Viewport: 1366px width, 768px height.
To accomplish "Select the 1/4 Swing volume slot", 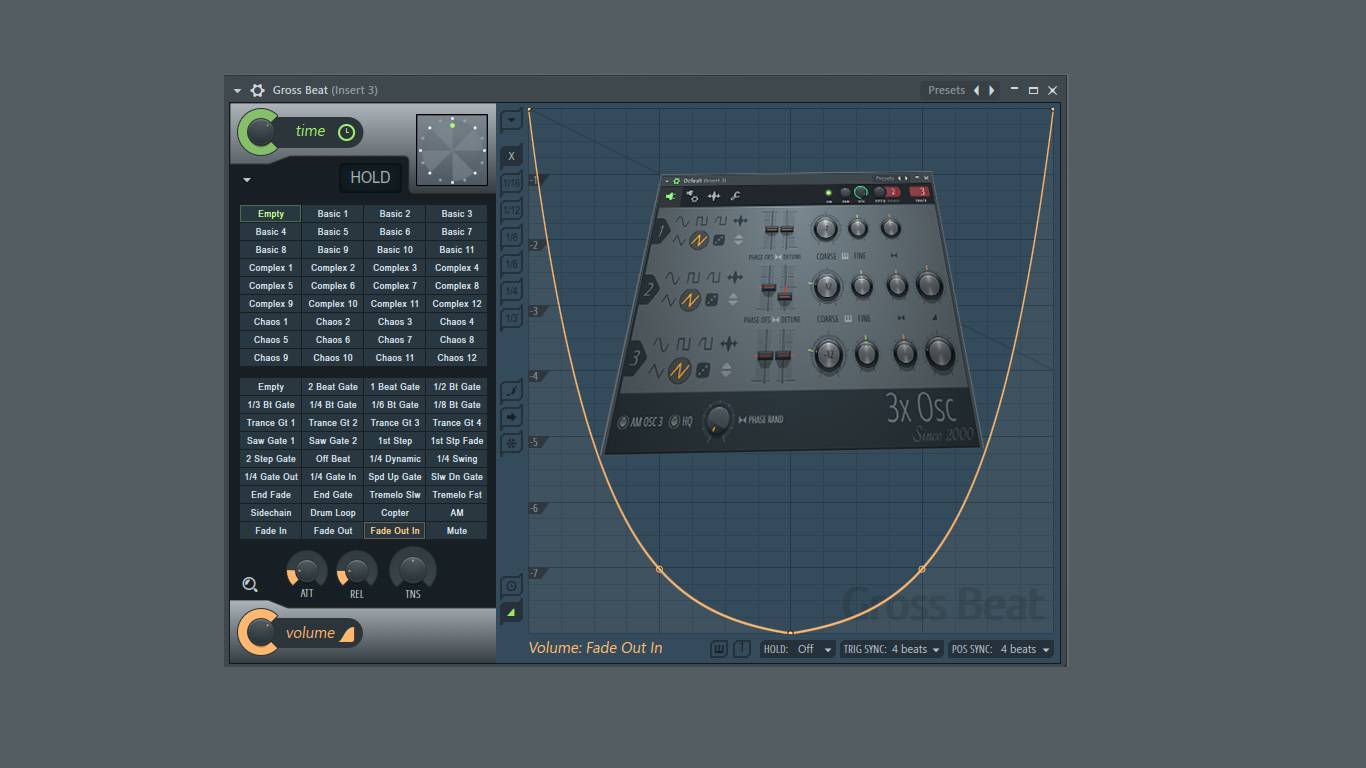I will tap(457, 459).
